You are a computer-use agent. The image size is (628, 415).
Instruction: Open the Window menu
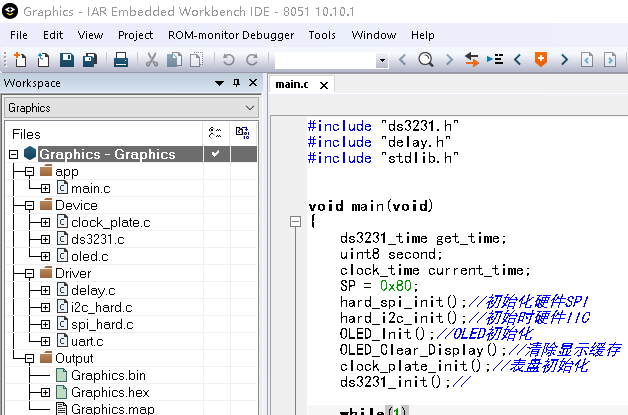click(x=374, y=35)
